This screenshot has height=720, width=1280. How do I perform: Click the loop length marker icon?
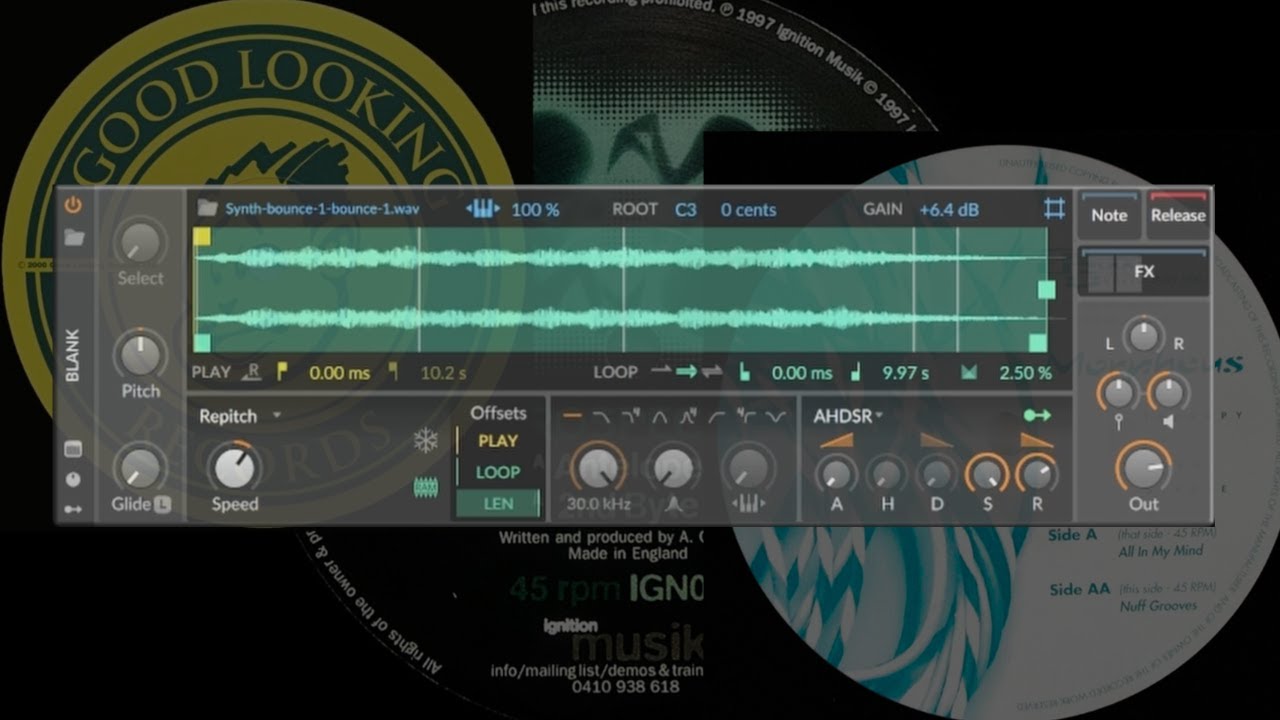[855, 373]
